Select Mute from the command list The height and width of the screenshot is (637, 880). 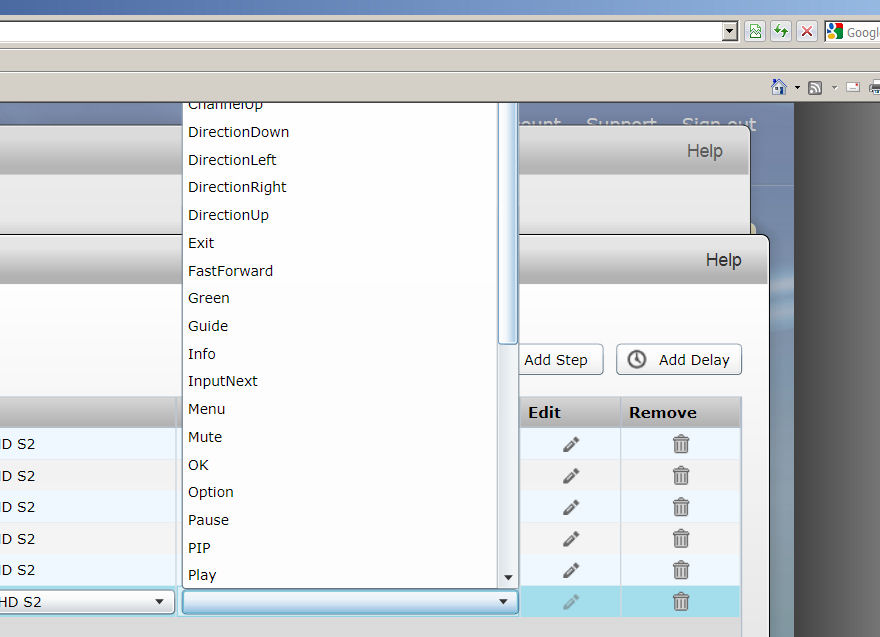(x=205, y=437)
